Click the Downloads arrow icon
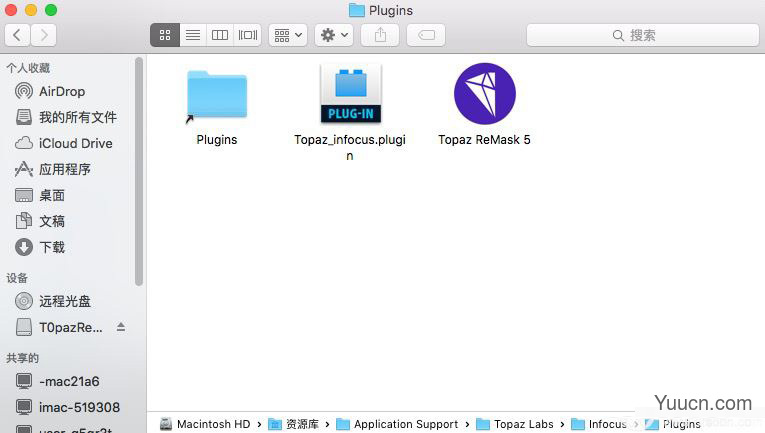 pyautogui.click(x=24, y=247)
